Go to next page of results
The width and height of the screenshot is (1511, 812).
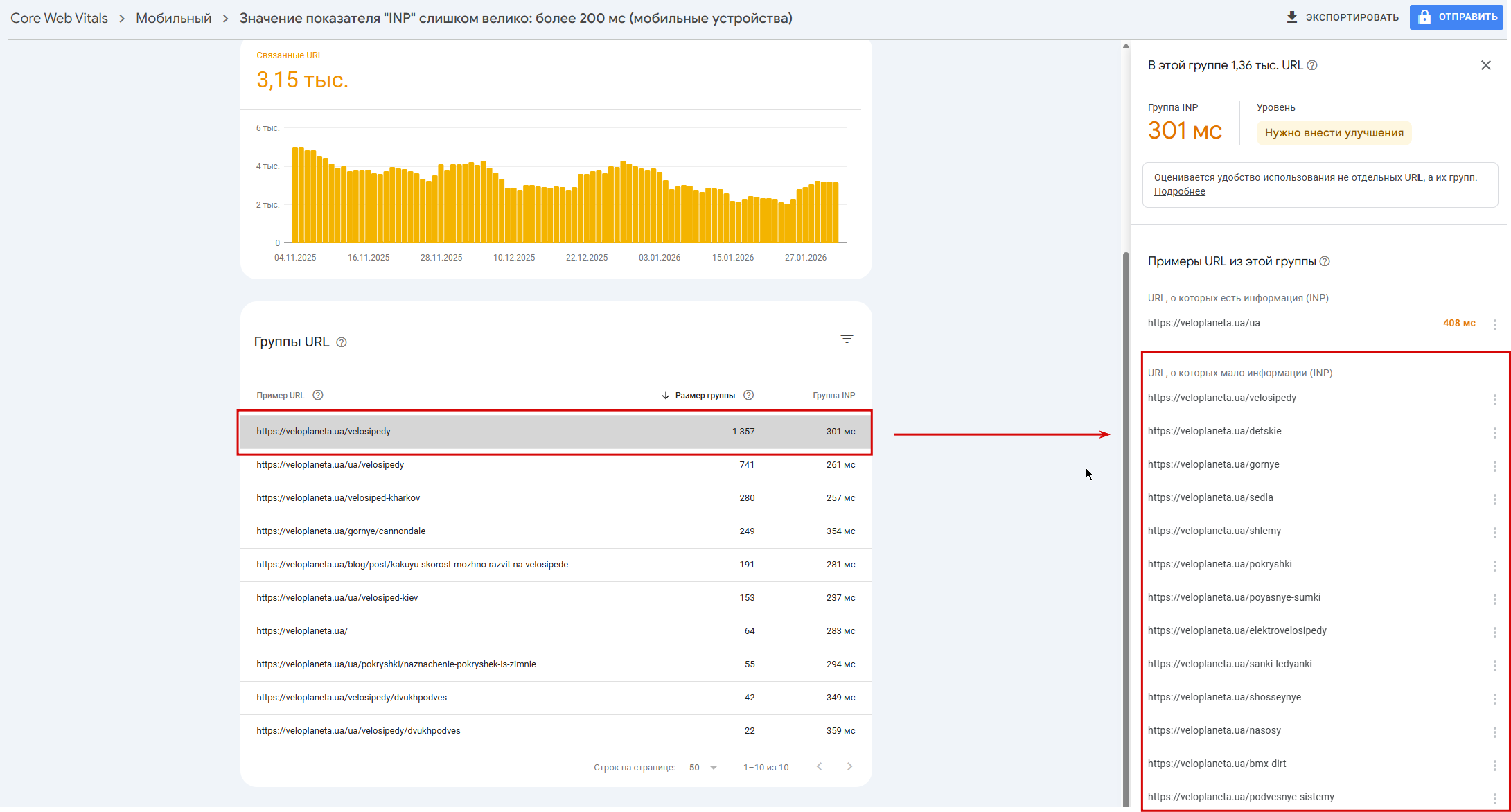[x=849, y=766]
